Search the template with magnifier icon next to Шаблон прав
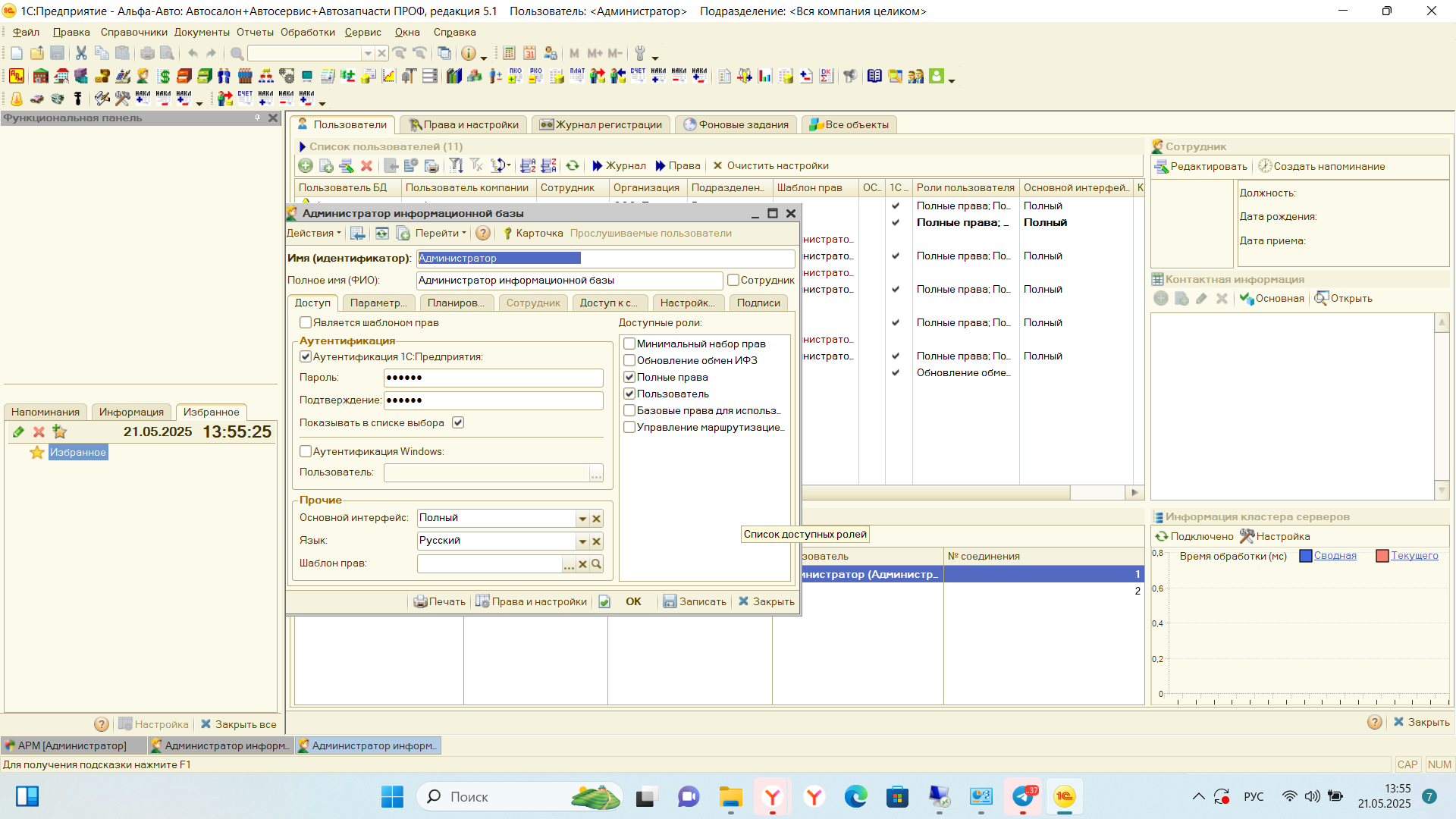The height and width of the screenshot is (819, 1456). [597, 563]
